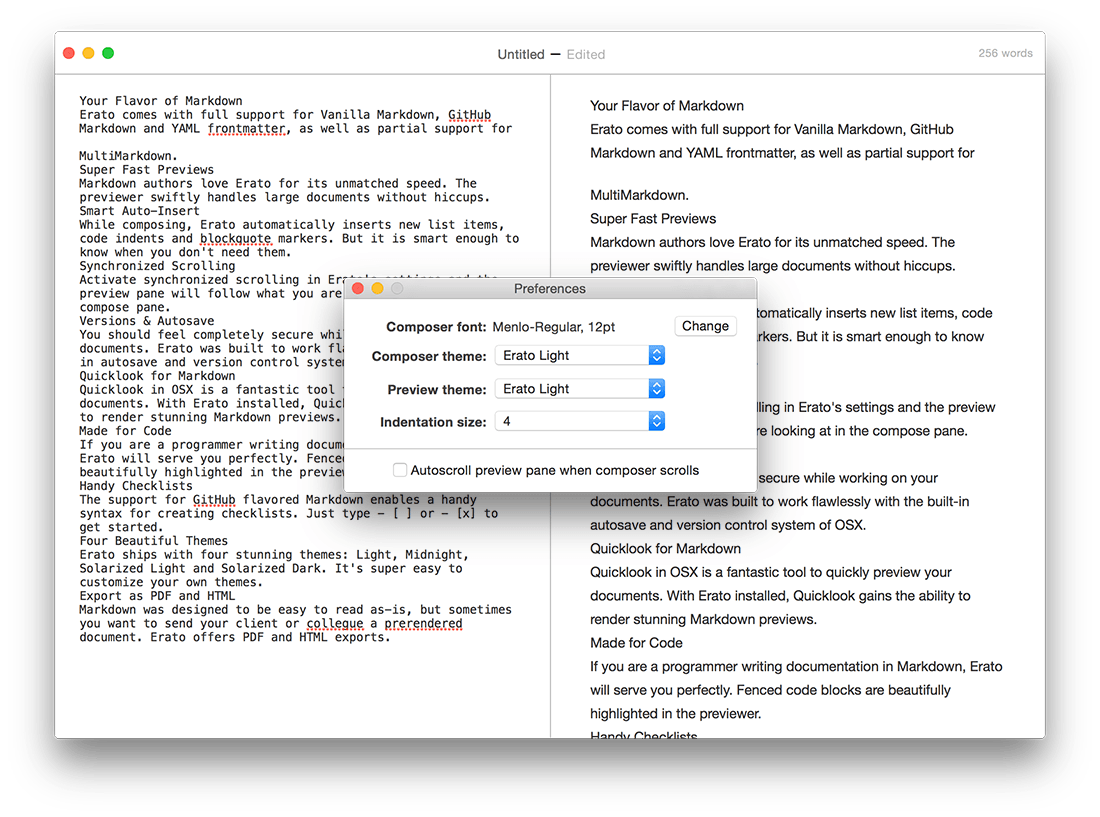Click misspelled word 'blockquote' in composer
This screenshot has width=1100, height=817.
tap(236, 238)
